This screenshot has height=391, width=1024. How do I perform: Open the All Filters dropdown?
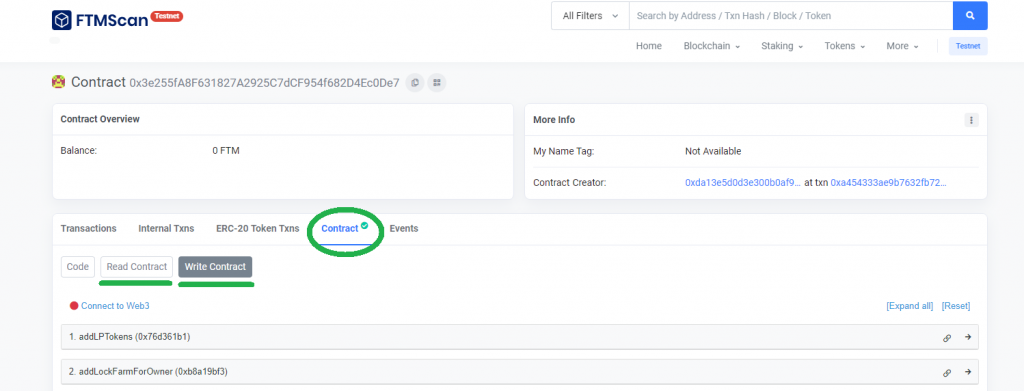(590, 16)
